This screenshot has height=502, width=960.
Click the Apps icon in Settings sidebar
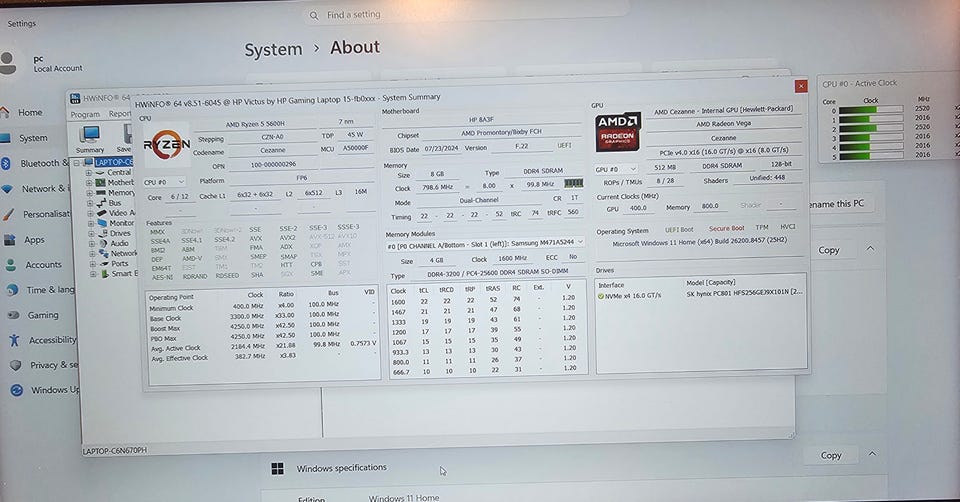(x=9, y=240)
